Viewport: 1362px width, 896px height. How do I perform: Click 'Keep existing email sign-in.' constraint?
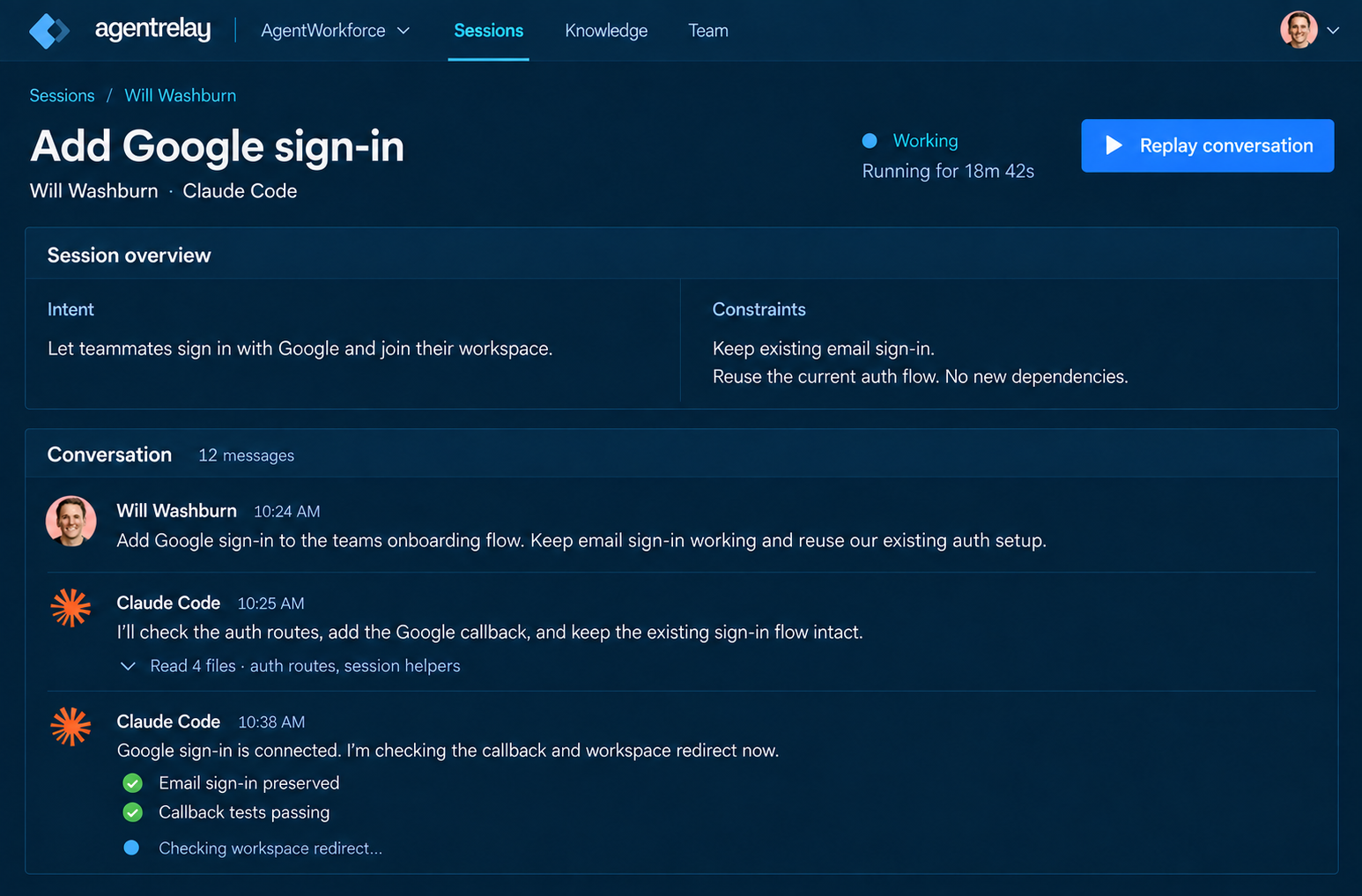tap(823, 349)
